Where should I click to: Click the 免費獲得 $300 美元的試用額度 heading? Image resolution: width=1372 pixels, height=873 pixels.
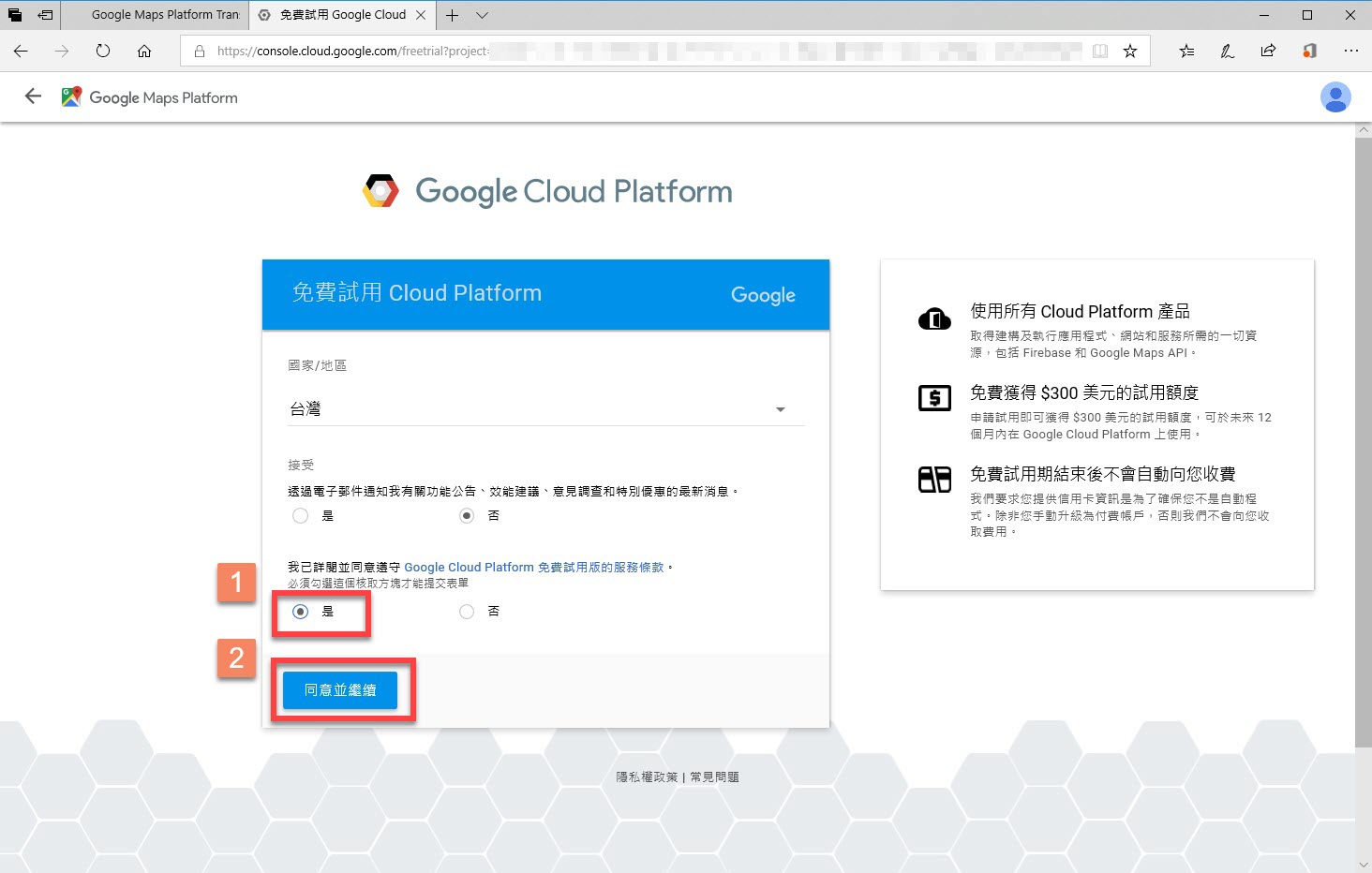[x=1084, y=392]
